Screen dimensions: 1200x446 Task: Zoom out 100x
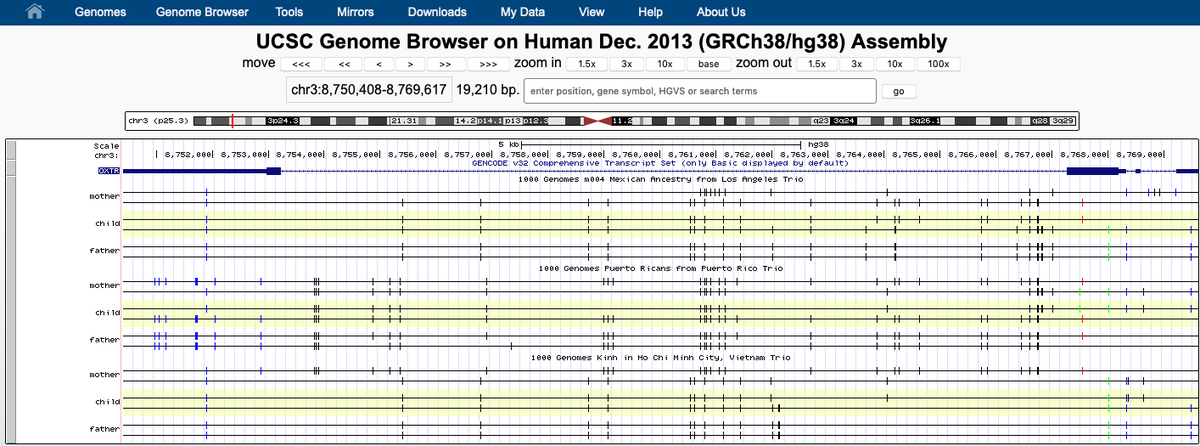(938, 64)
